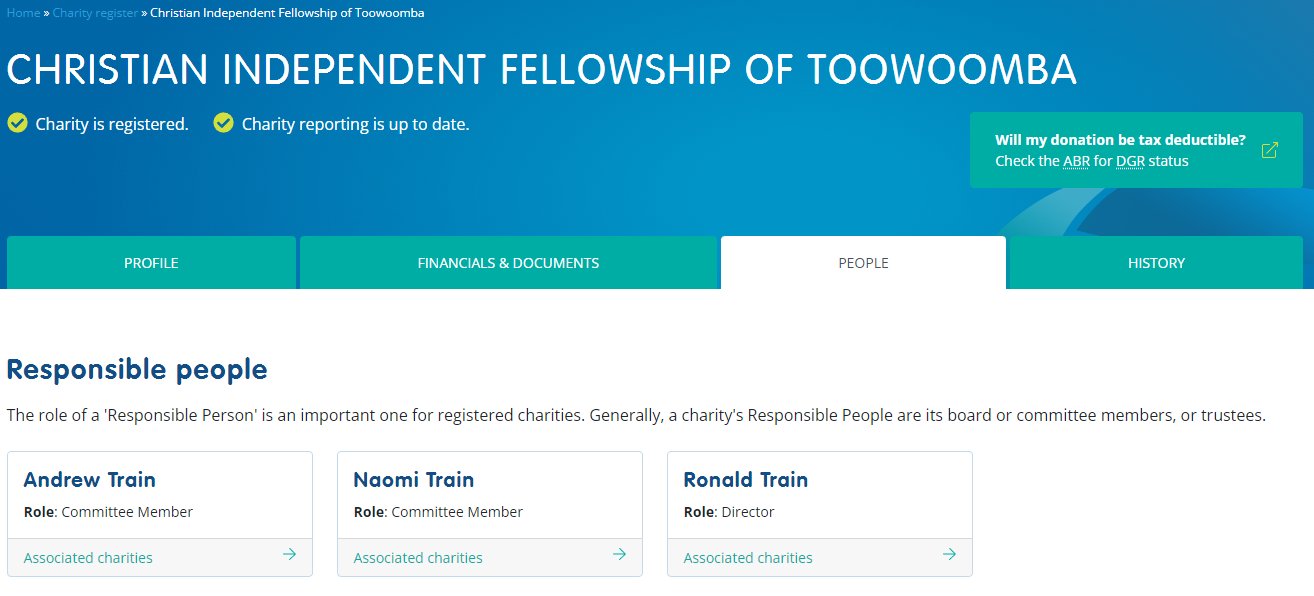Viewport: 1314px width, 596px height.
Task: Open Associated charities for Naomi Train
Action: coord(418,558)
